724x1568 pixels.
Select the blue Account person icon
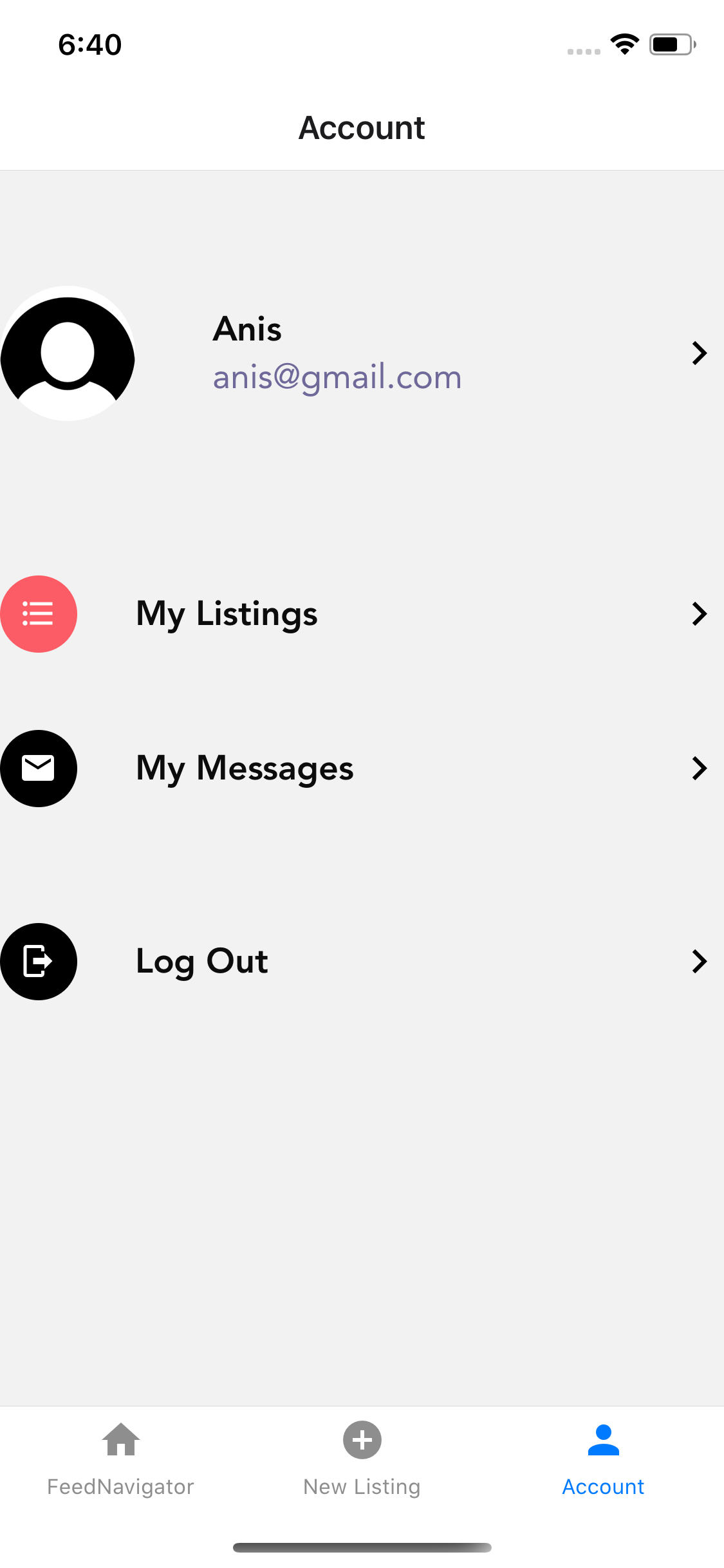tap(604, 1440)
